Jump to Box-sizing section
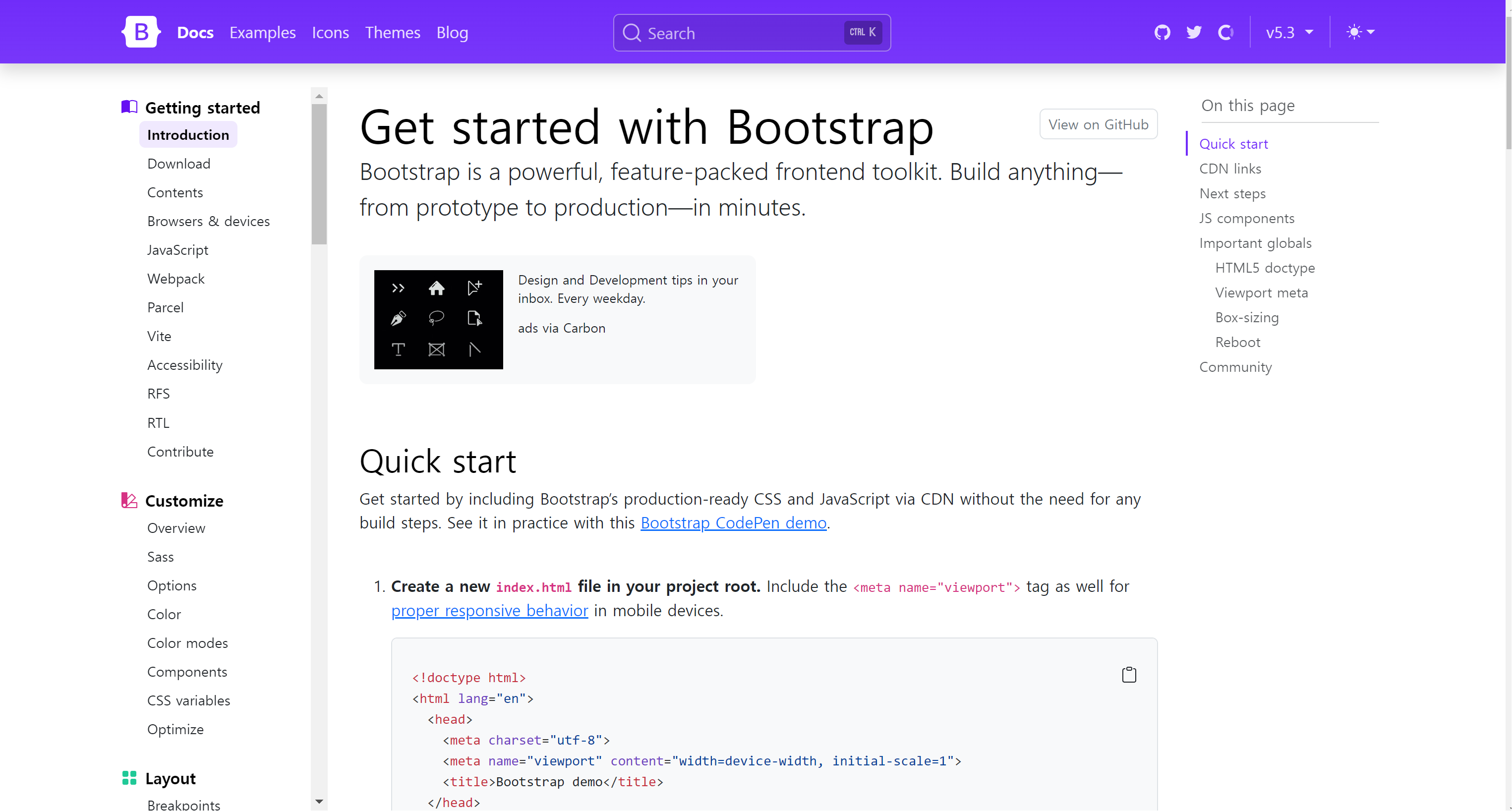Viewport: 1512px width, 811px height. point(1247,317)
